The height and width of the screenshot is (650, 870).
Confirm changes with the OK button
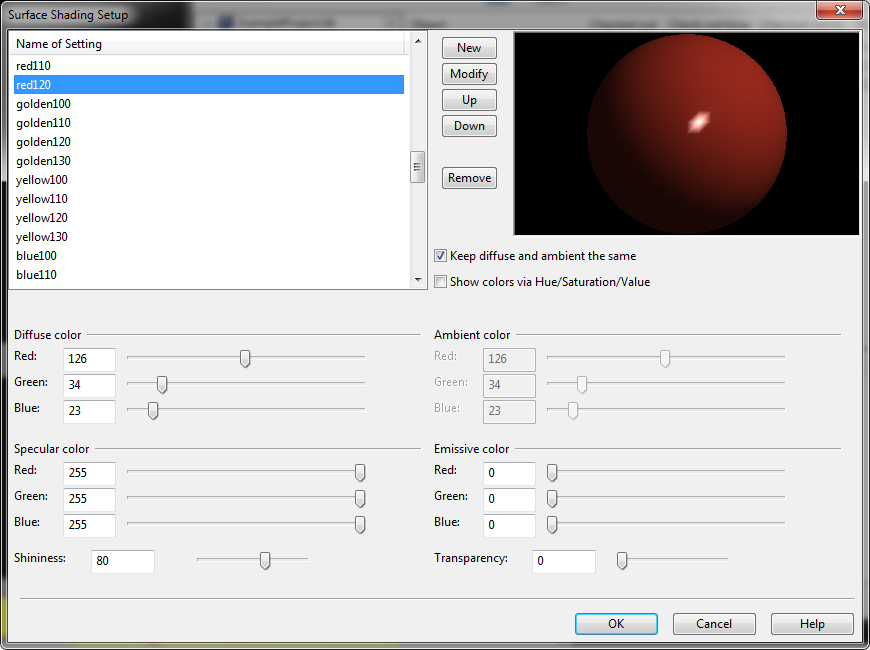(x=616, y=624)
